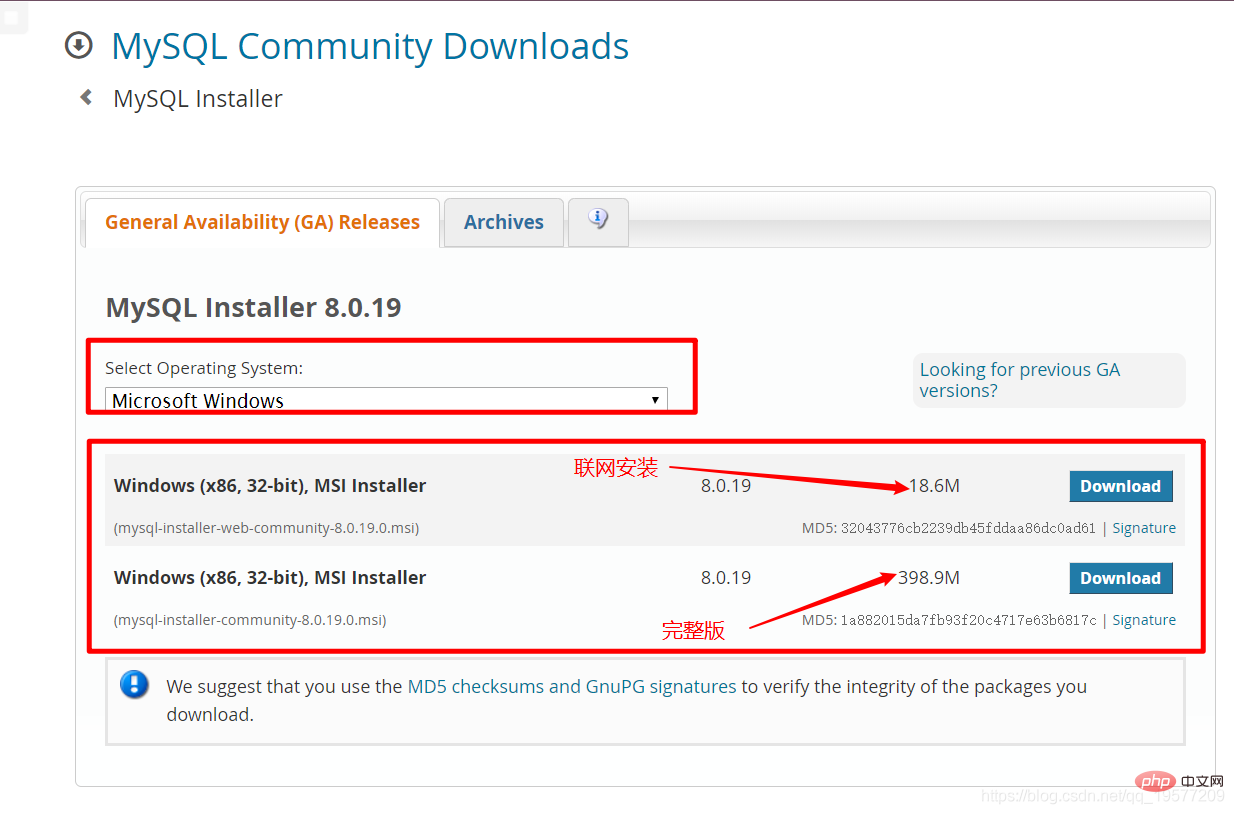Select the MD5 hash starting with 32043776
Image resolution: width=1234 pixels, height=814 pixels.
[x=968, y=528]
